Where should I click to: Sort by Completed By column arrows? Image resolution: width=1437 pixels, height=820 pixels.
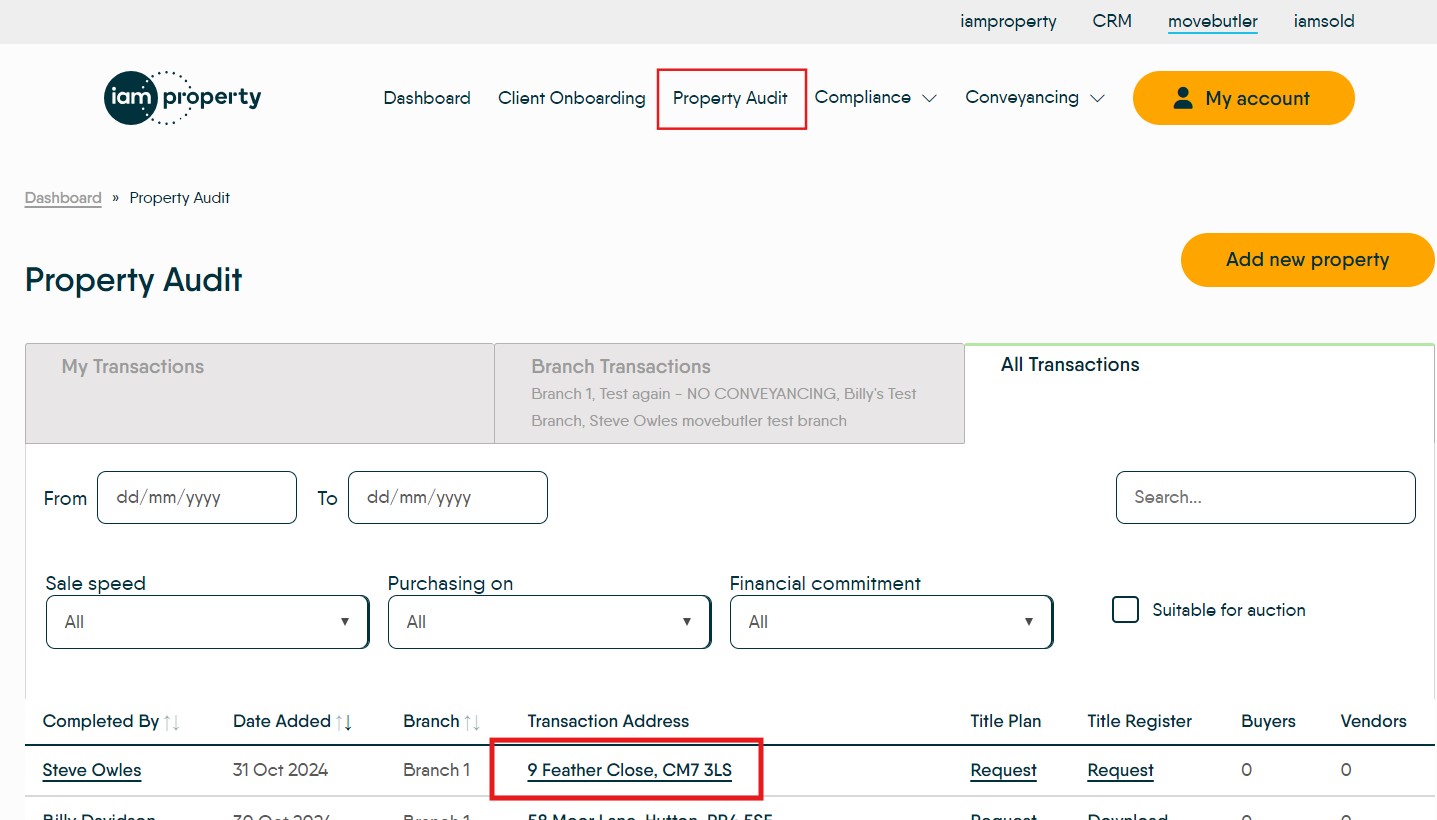point(171,722)
